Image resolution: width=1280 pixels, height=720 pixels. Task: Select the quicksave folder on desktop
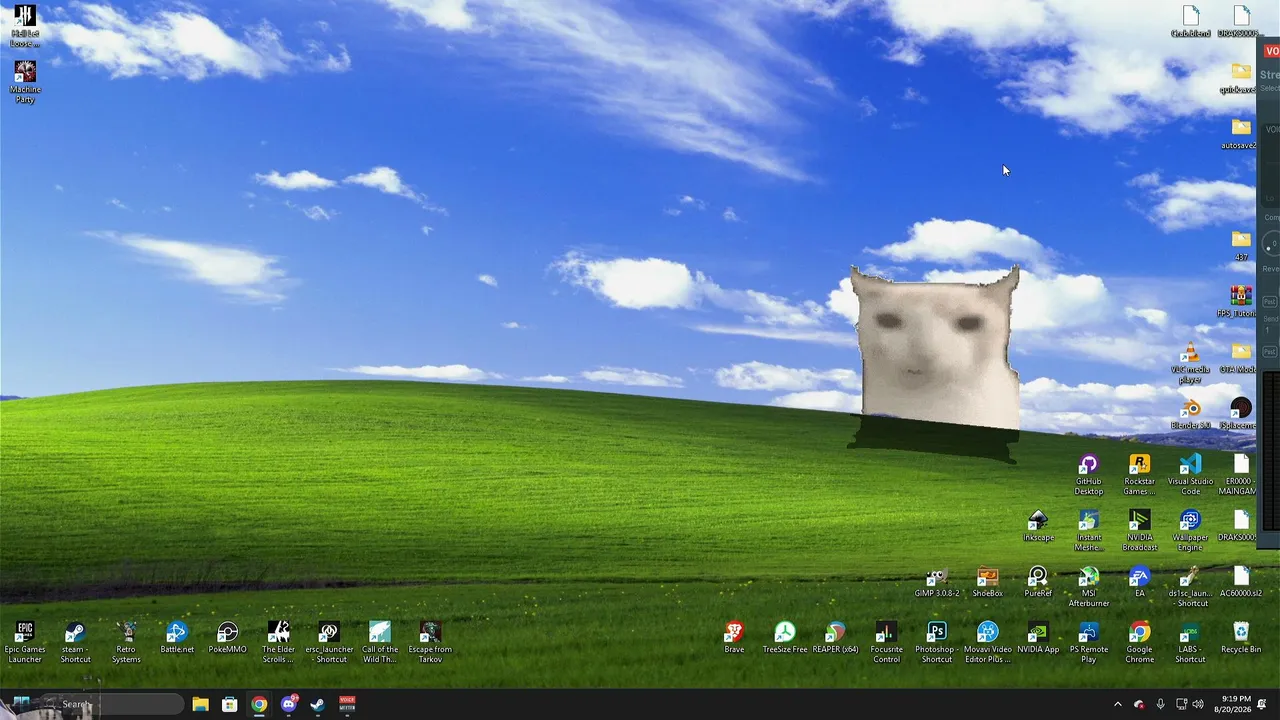1240,78
